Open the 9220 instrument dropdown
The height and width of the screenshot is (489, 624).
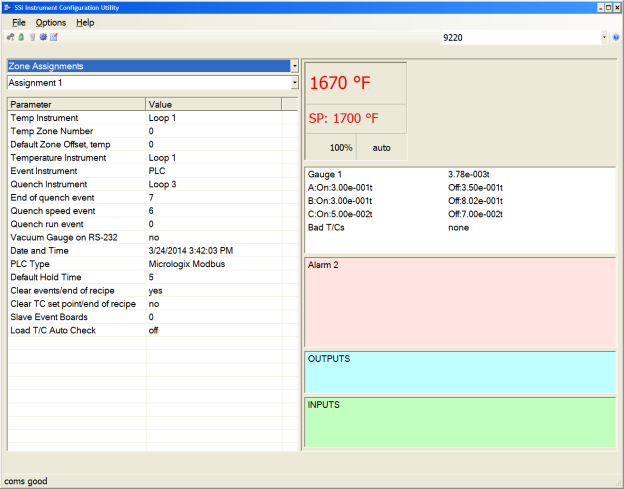[x=604, y=37]
